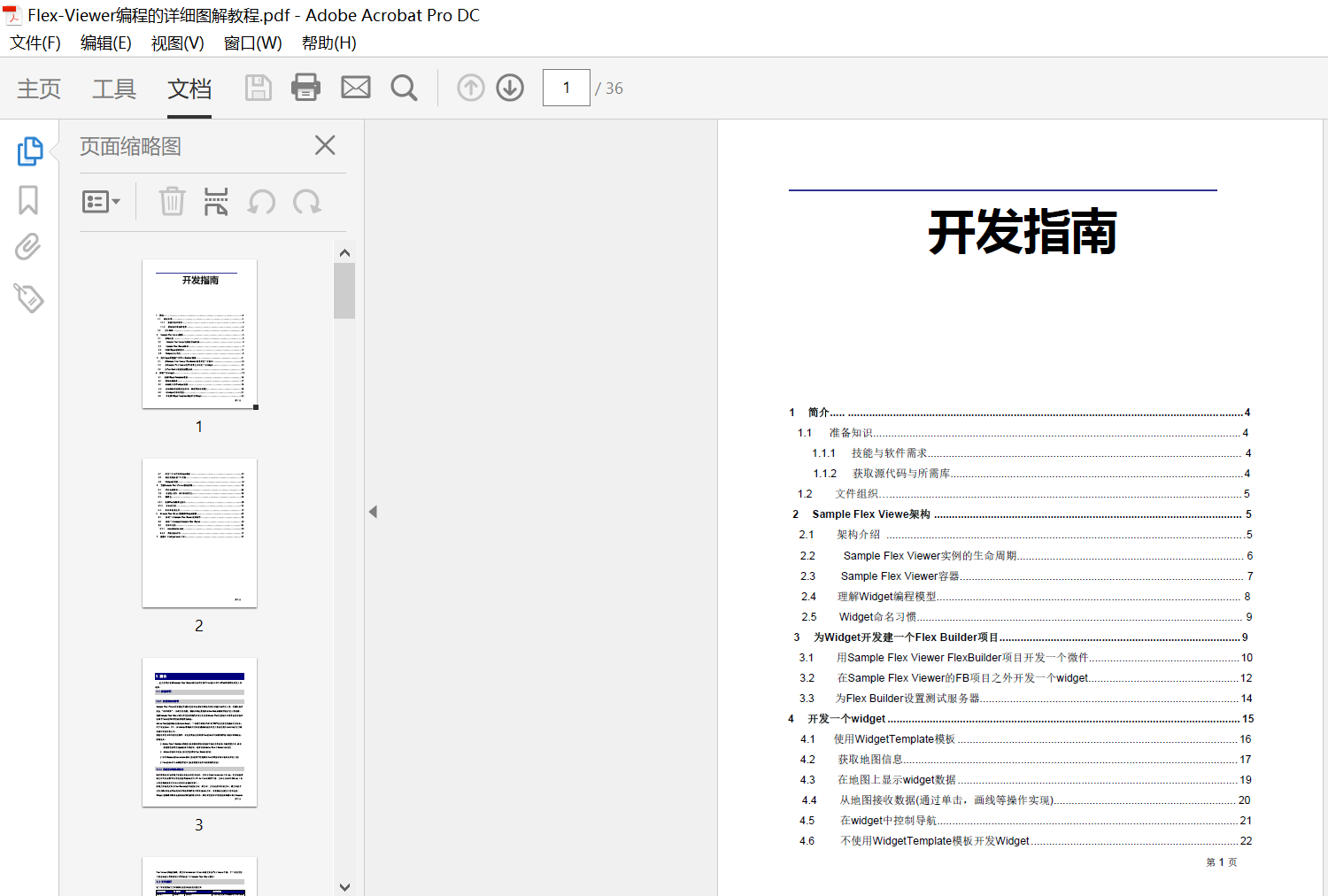1328x896 pixels.
Task: Click TOC entry 3.1 FlexBuilder项目开发一个微件
Action: [x=1025, y=658]
